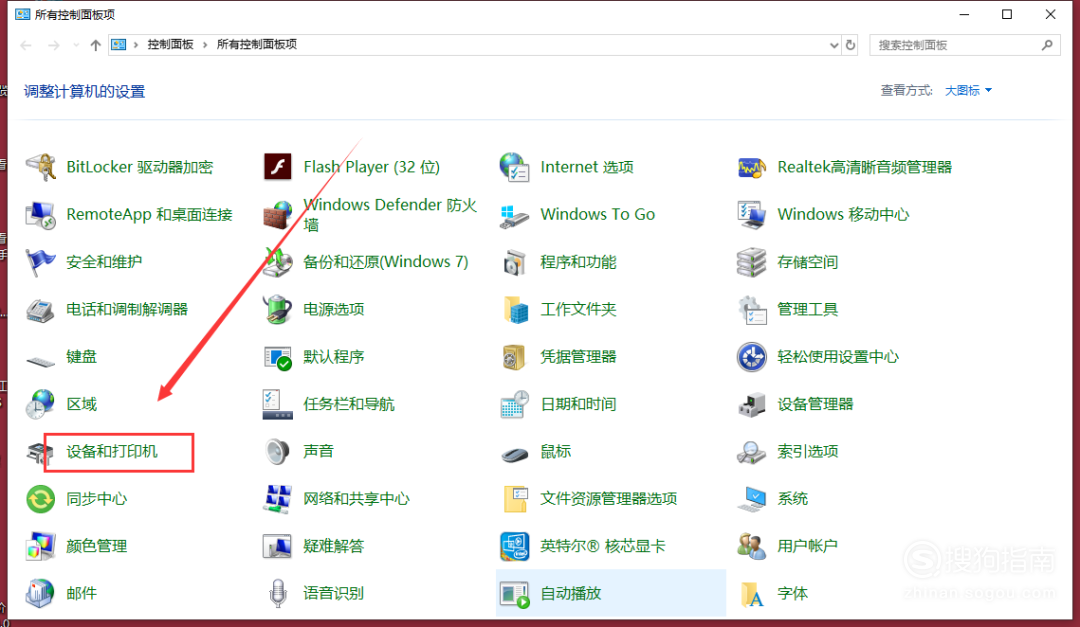Open the 网络和共享中心 icon
Screen dimensions: 1080x627
coord(278,499)
